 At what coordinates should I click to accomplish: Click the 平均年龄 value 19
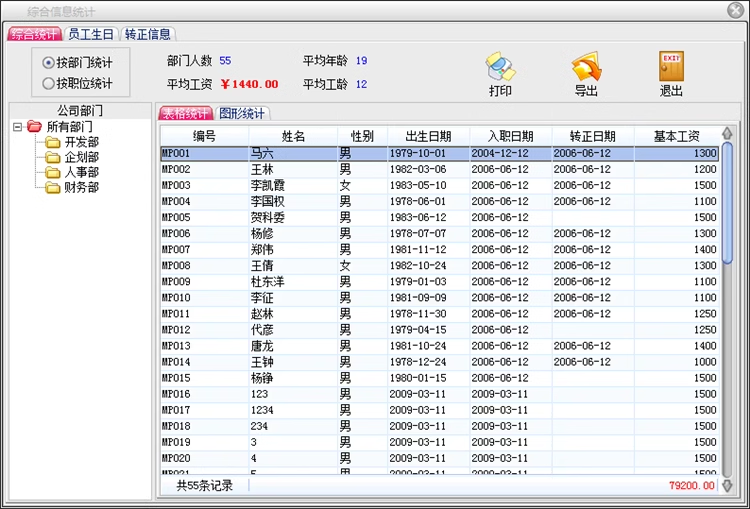click(x=362, y=61)
